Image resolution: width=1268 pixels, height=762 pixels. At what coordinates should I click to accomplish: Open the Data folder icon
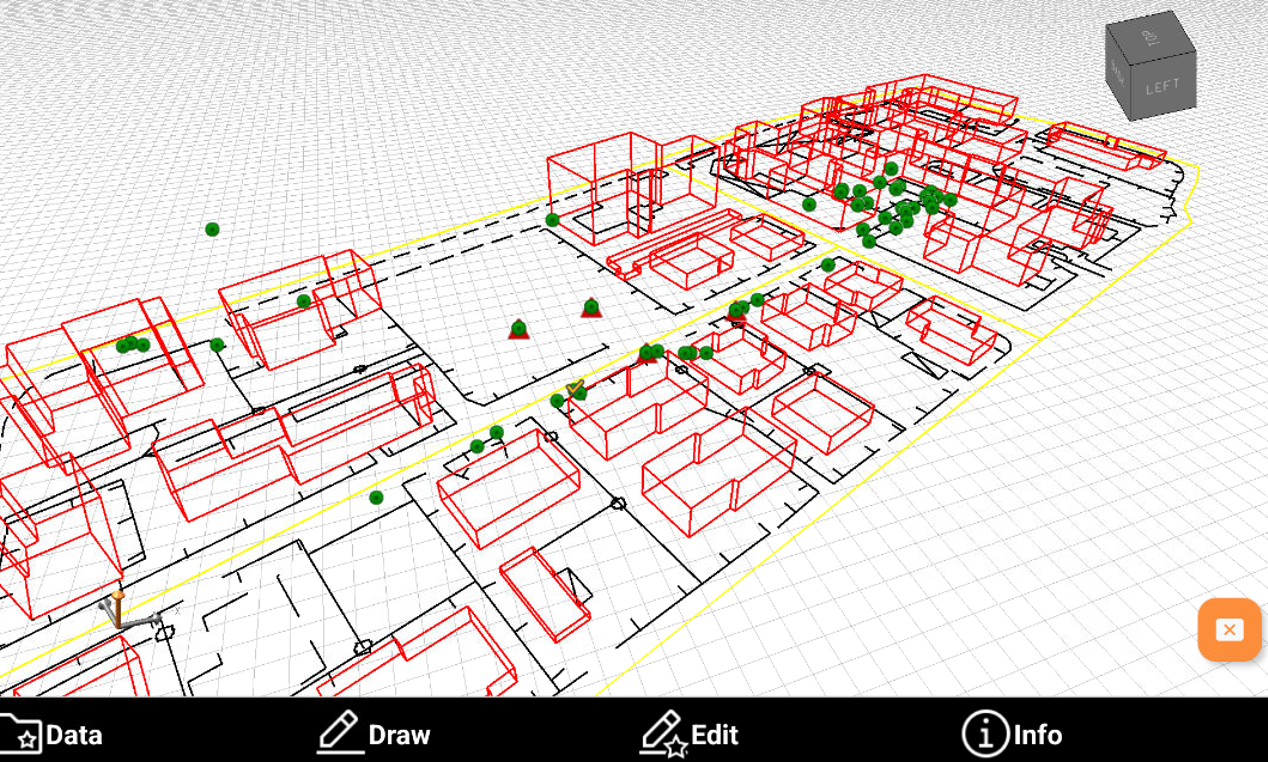(20, 734)
